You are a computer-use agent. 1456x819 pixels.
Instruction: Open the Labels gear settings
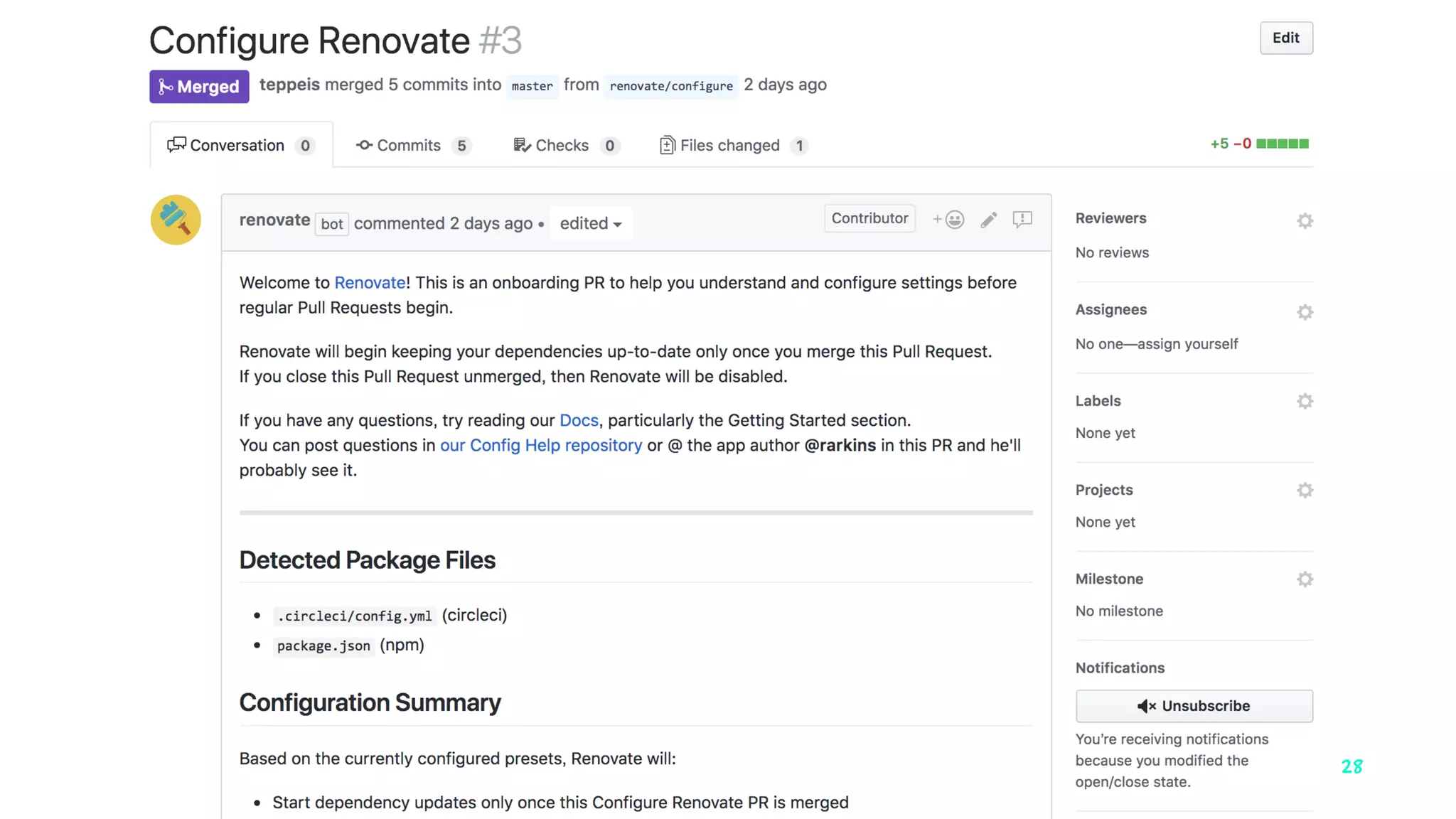point(1305,402)
